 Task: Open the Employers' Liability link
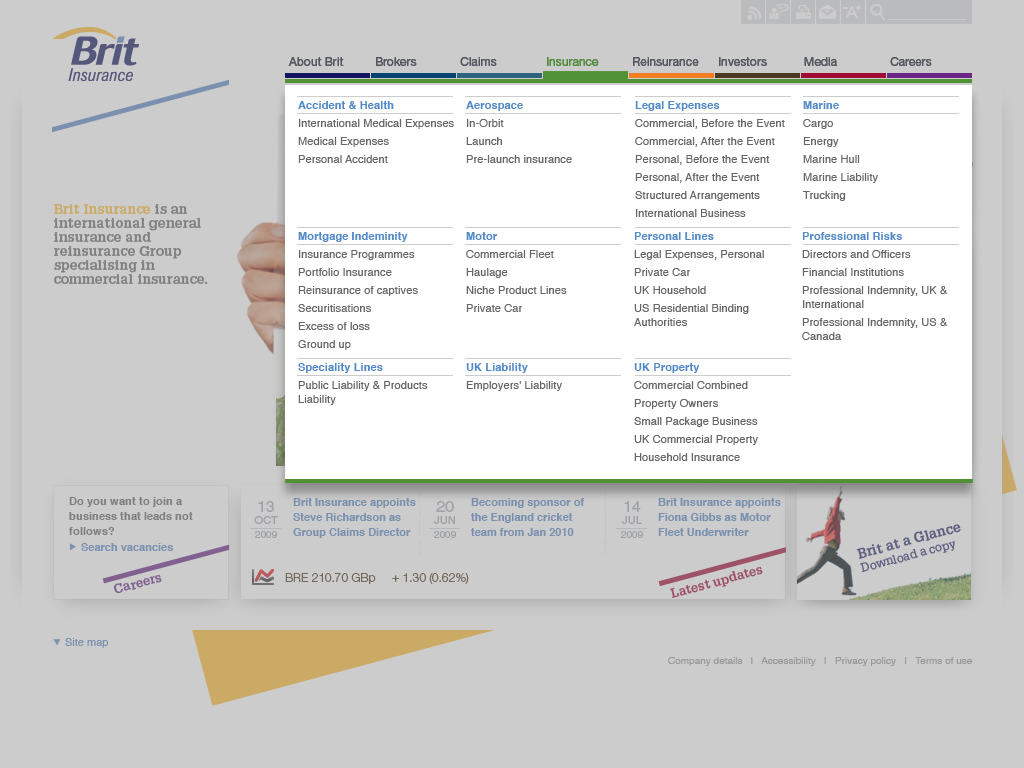pos(514,385)
